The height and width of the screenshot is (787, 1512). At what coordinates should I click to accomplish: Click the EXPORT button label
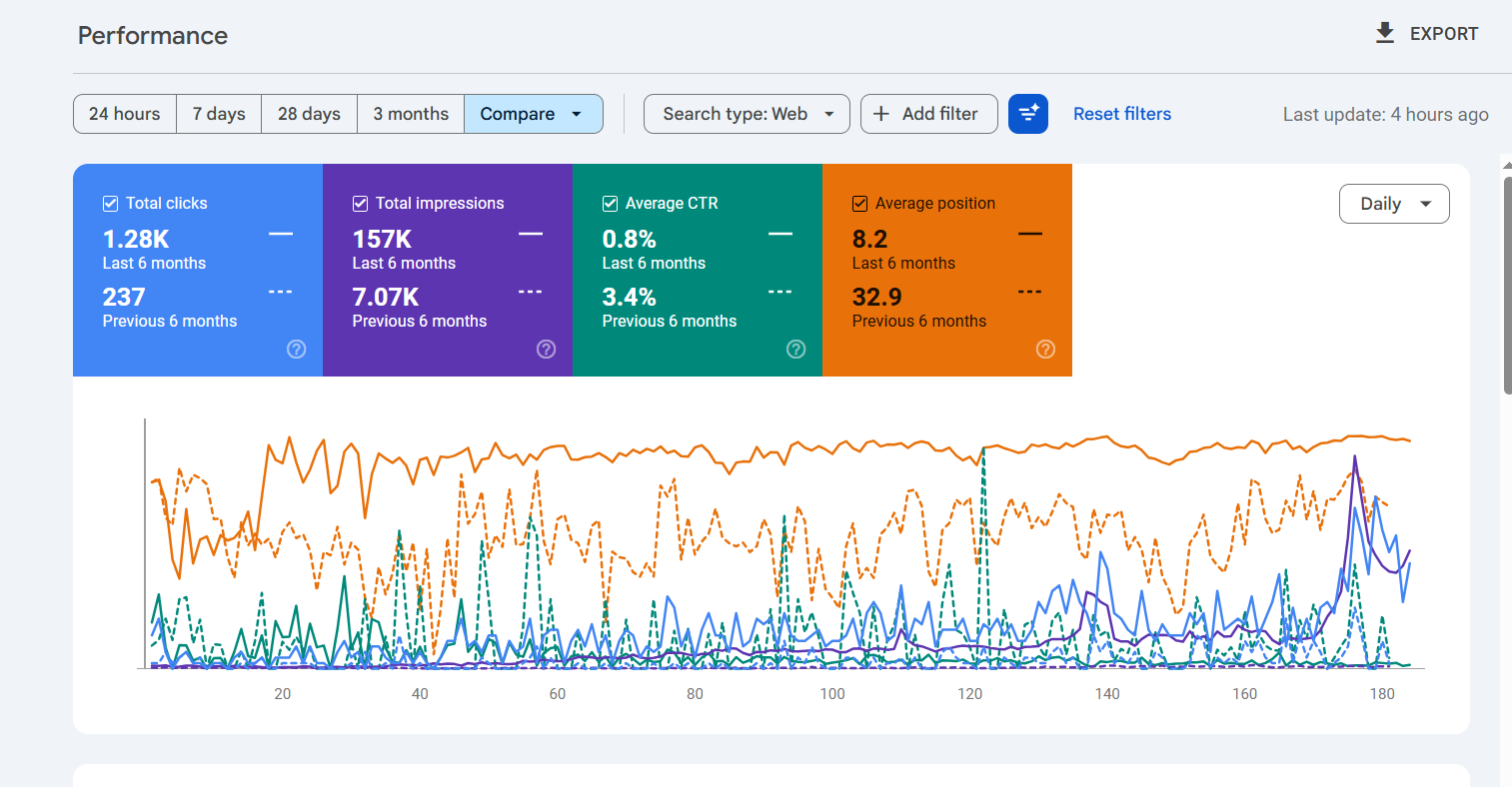click(x=1444, y=34)
